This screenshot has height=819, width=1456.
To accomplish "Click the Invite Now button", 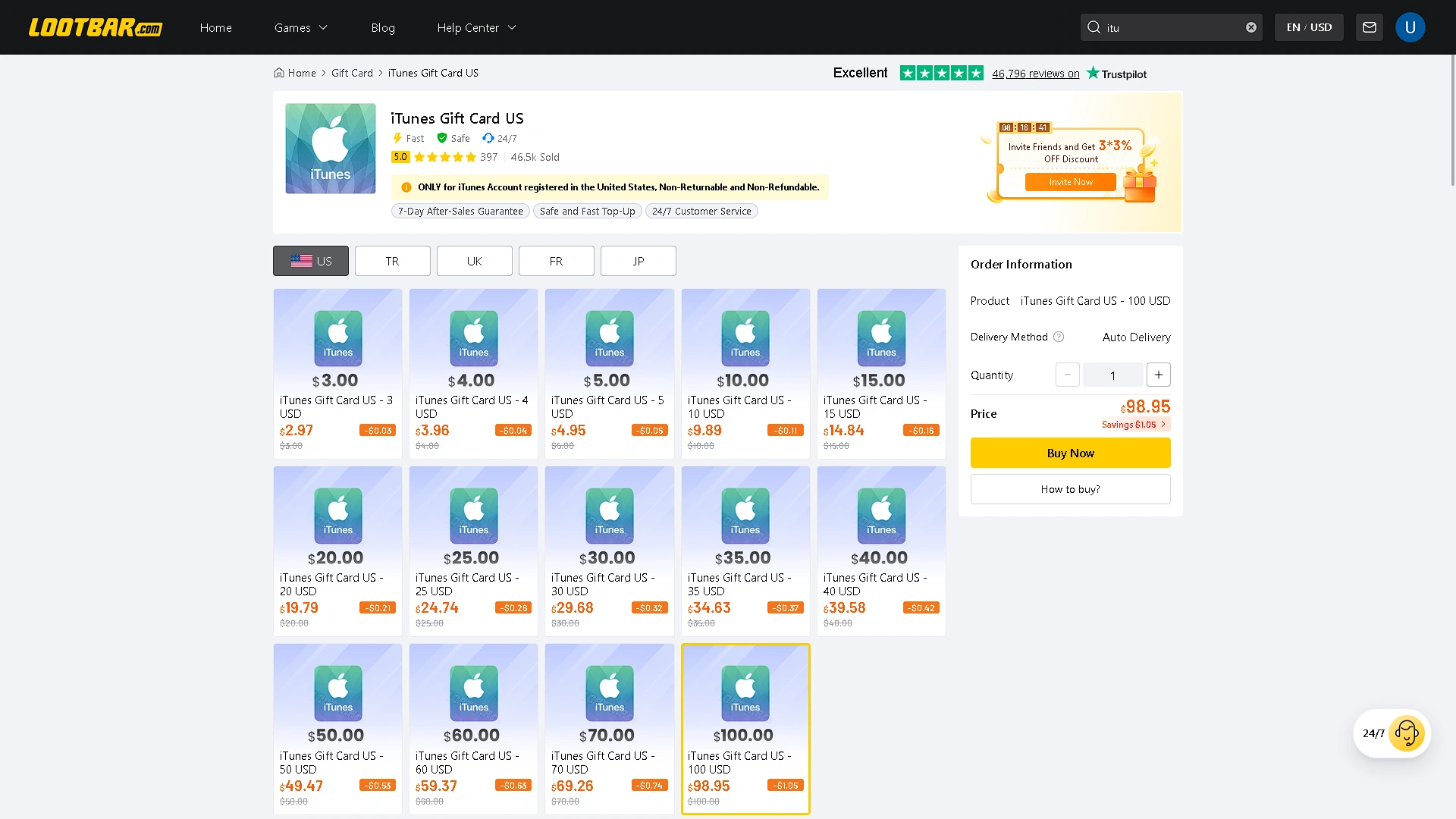I will pos(1071,182).
